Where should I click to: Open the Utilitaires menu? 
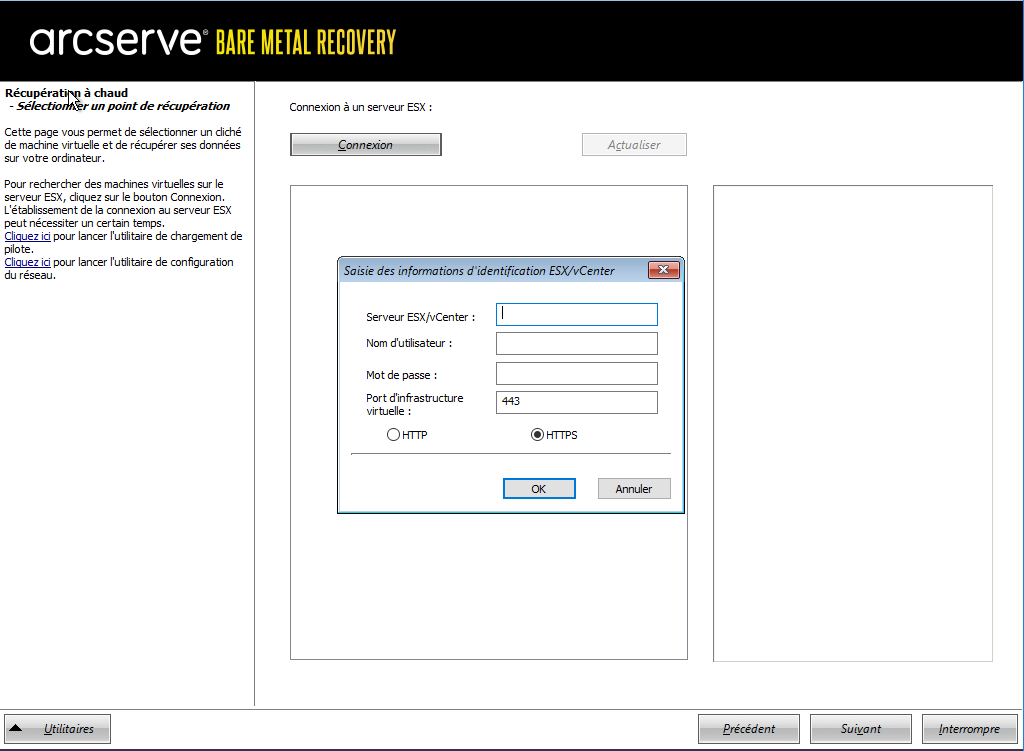point(57,729)
